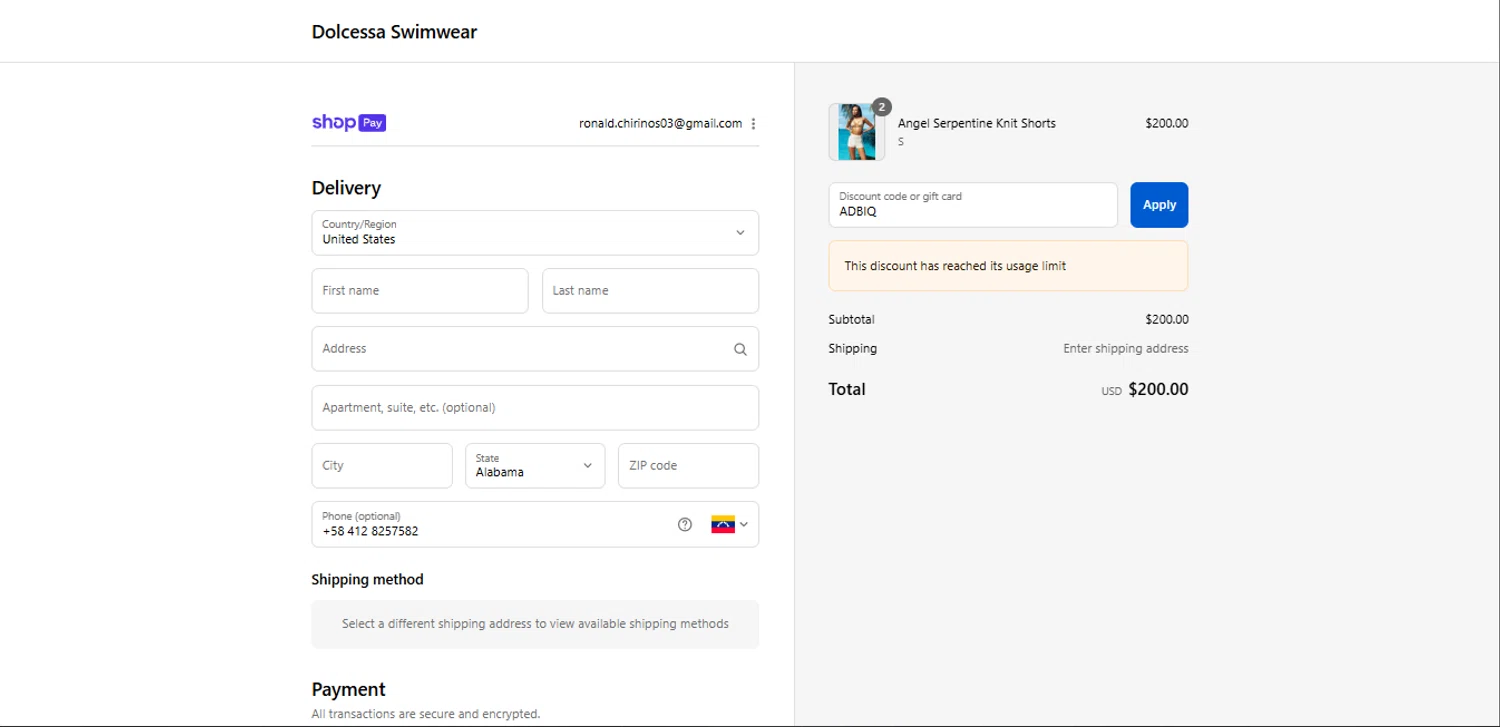Viewport: 1500px width, 727px height.
Task: Click the Last name field
Action: coord(650,291)
